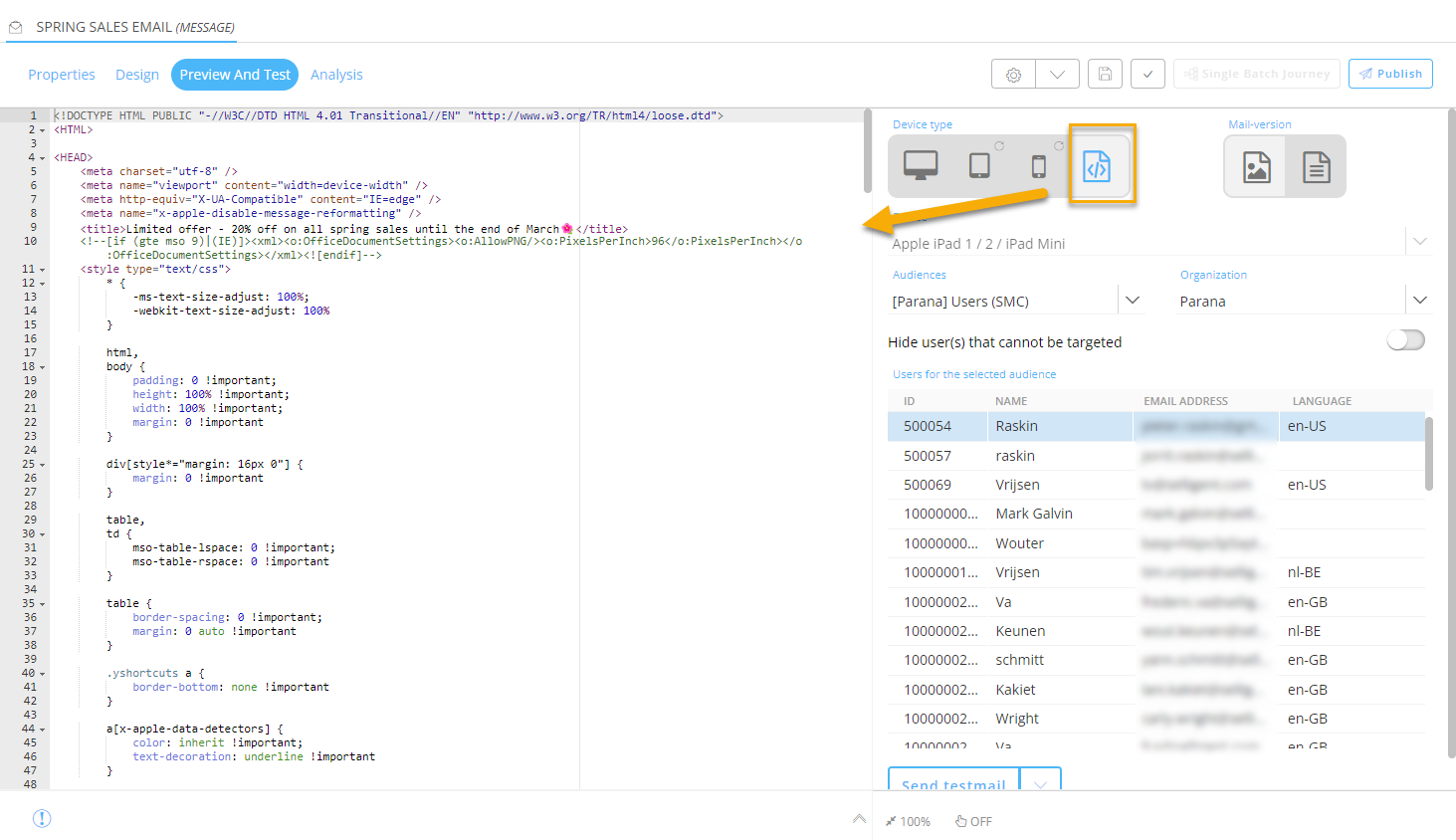Toggle Hide user(s) that cannot be targeted
The image size is (1456, 840).
coord(1405,340)
